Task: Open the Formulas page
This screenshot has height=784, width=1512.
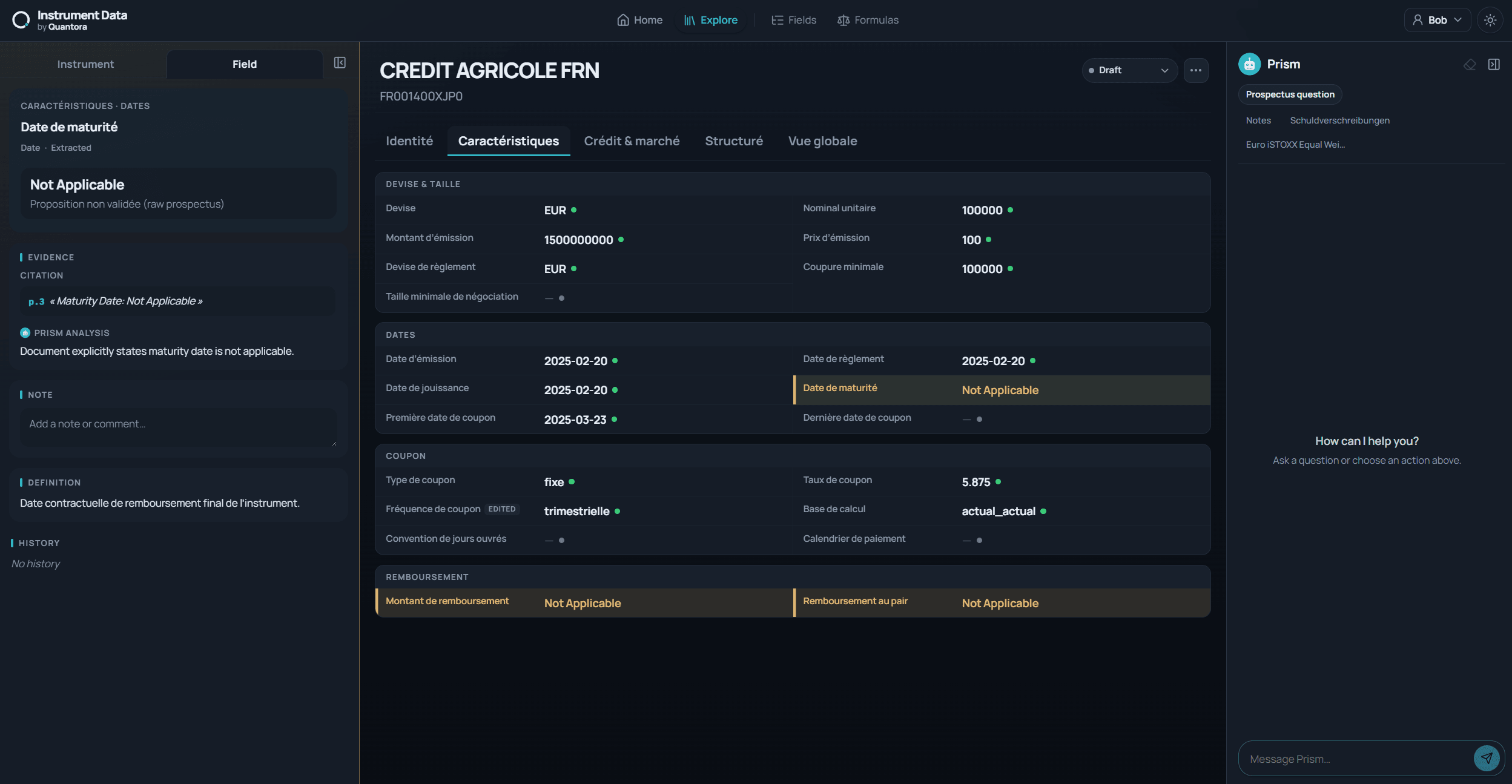Action: point(868,20)
